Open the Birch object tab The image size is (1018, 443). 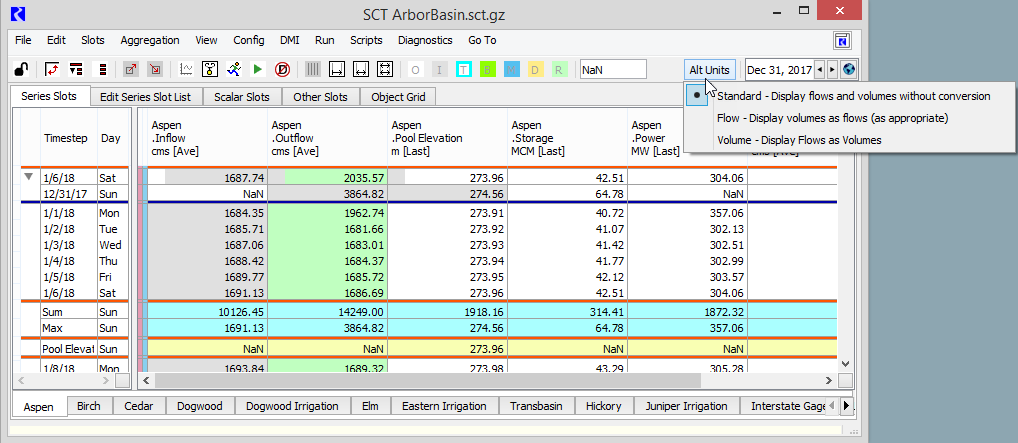[89, 406]
